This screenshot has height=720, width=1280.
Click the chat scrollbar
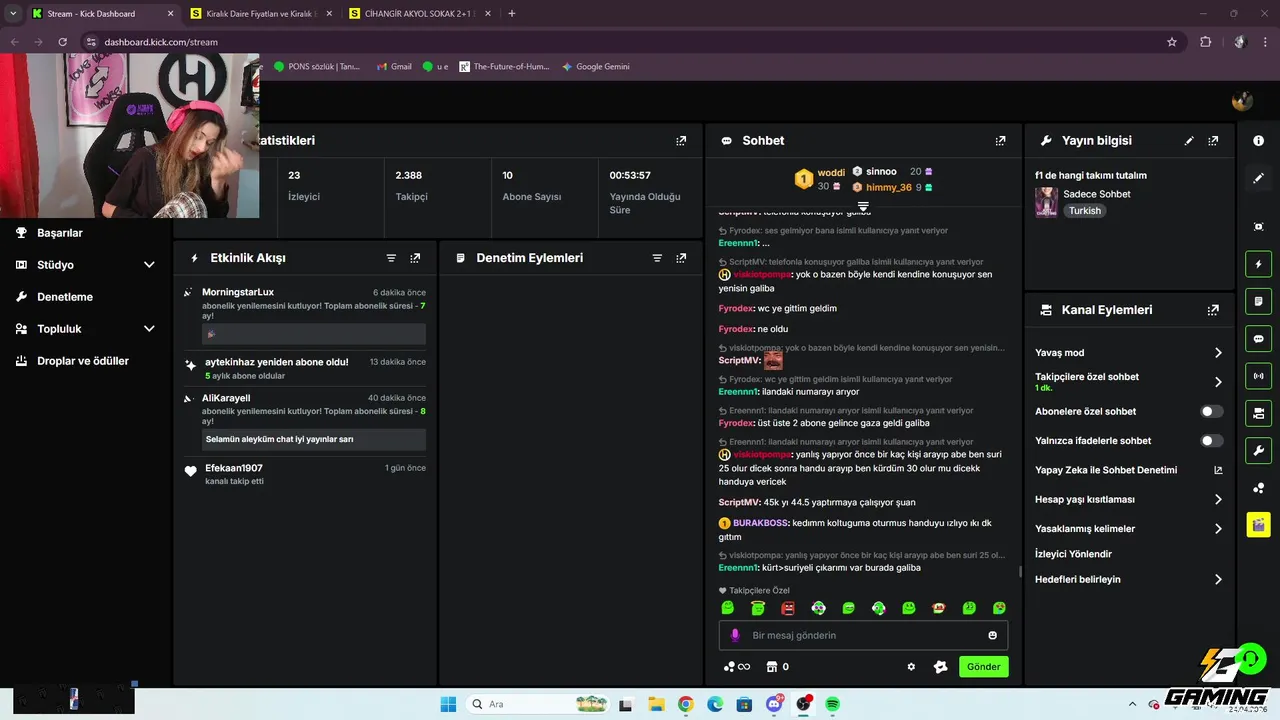click(x=1019, y=572)
